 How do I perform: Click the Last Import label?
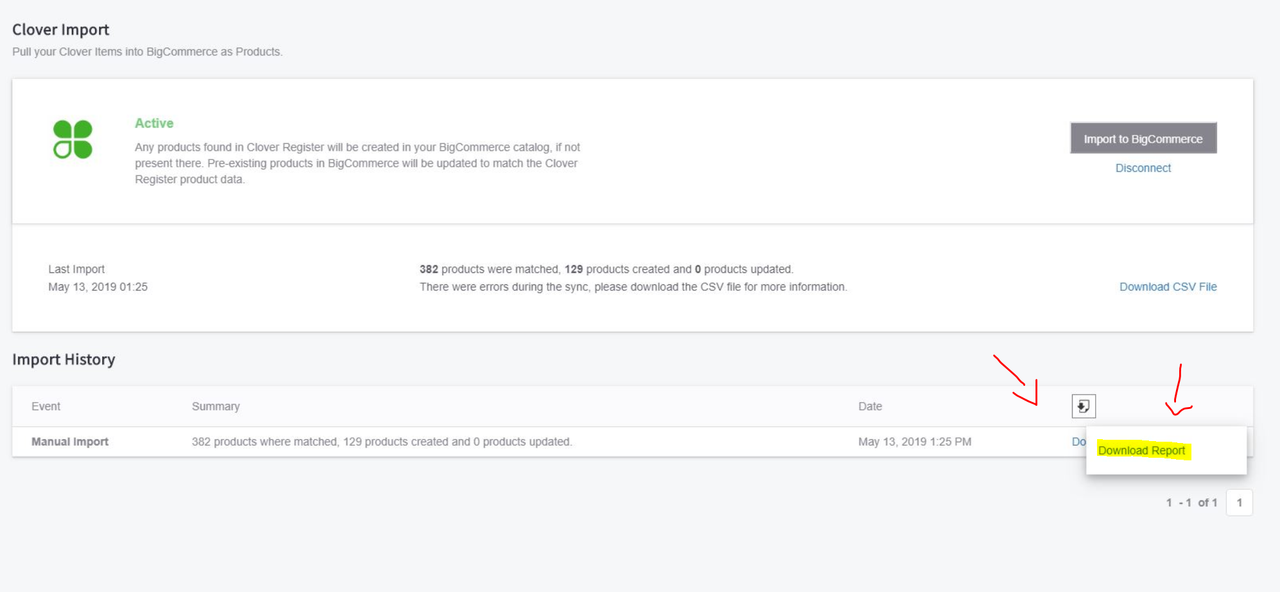click(76, 269)
